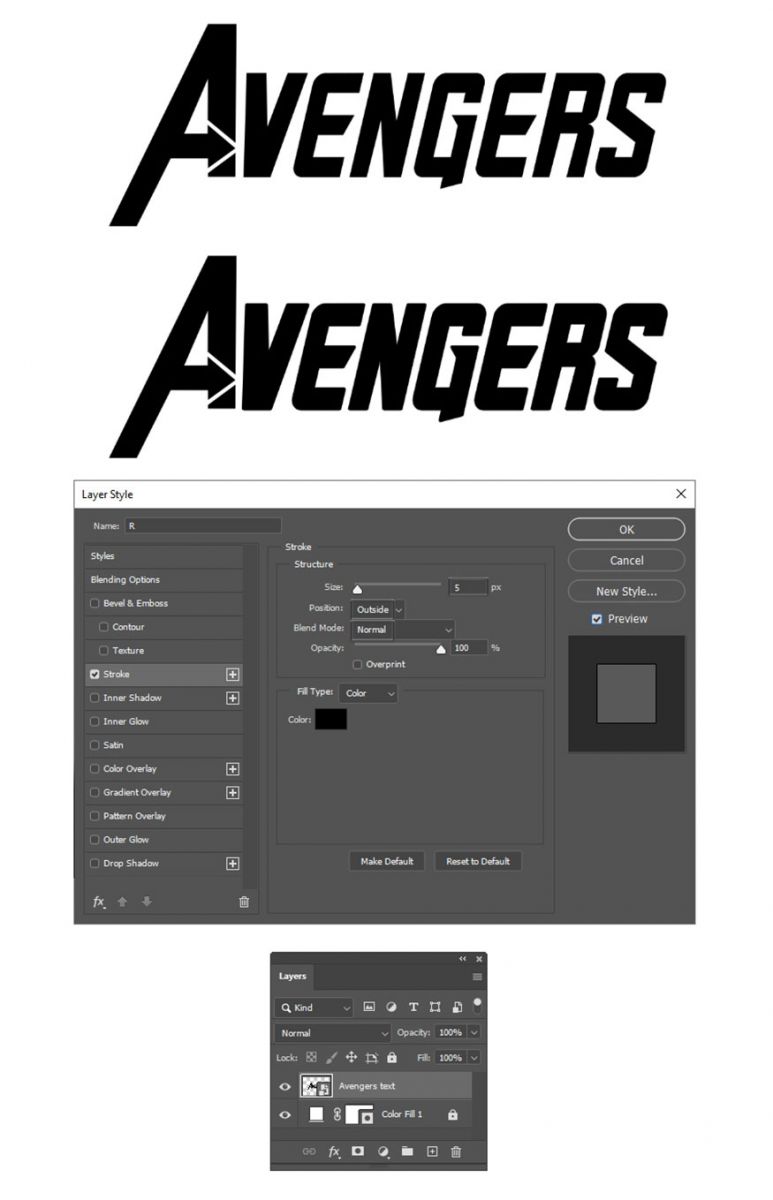773x1200 pixels.
Task: Enable the Satin checkbox
Action: [x=95, y=745]
